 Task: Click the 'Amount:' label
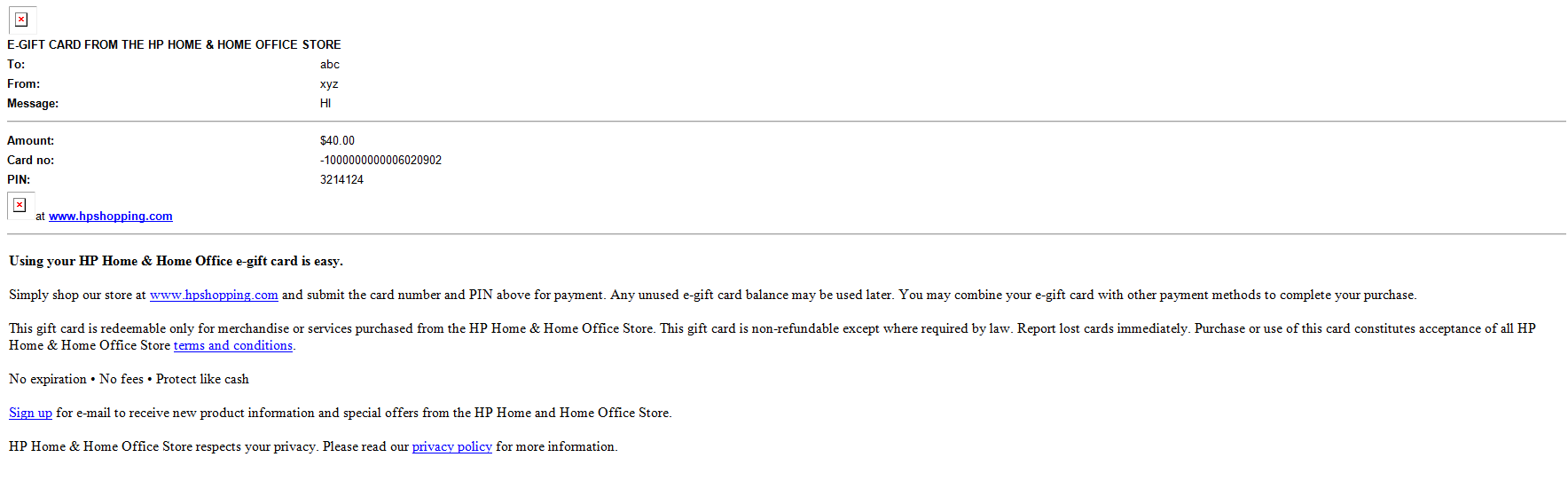click(x=30, y=141)
